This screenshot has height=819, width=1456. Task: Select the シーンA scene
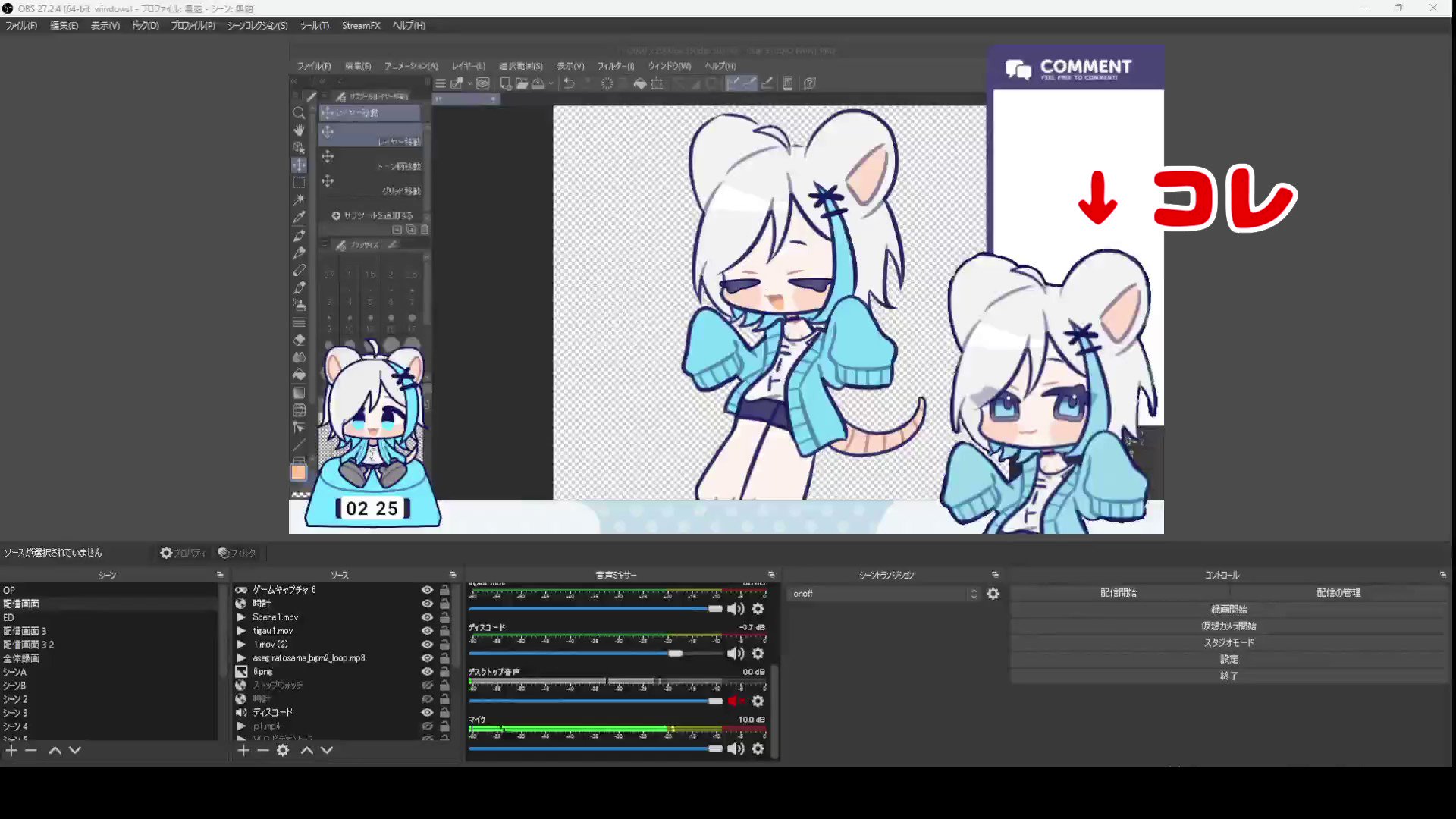tap(110, 672)
